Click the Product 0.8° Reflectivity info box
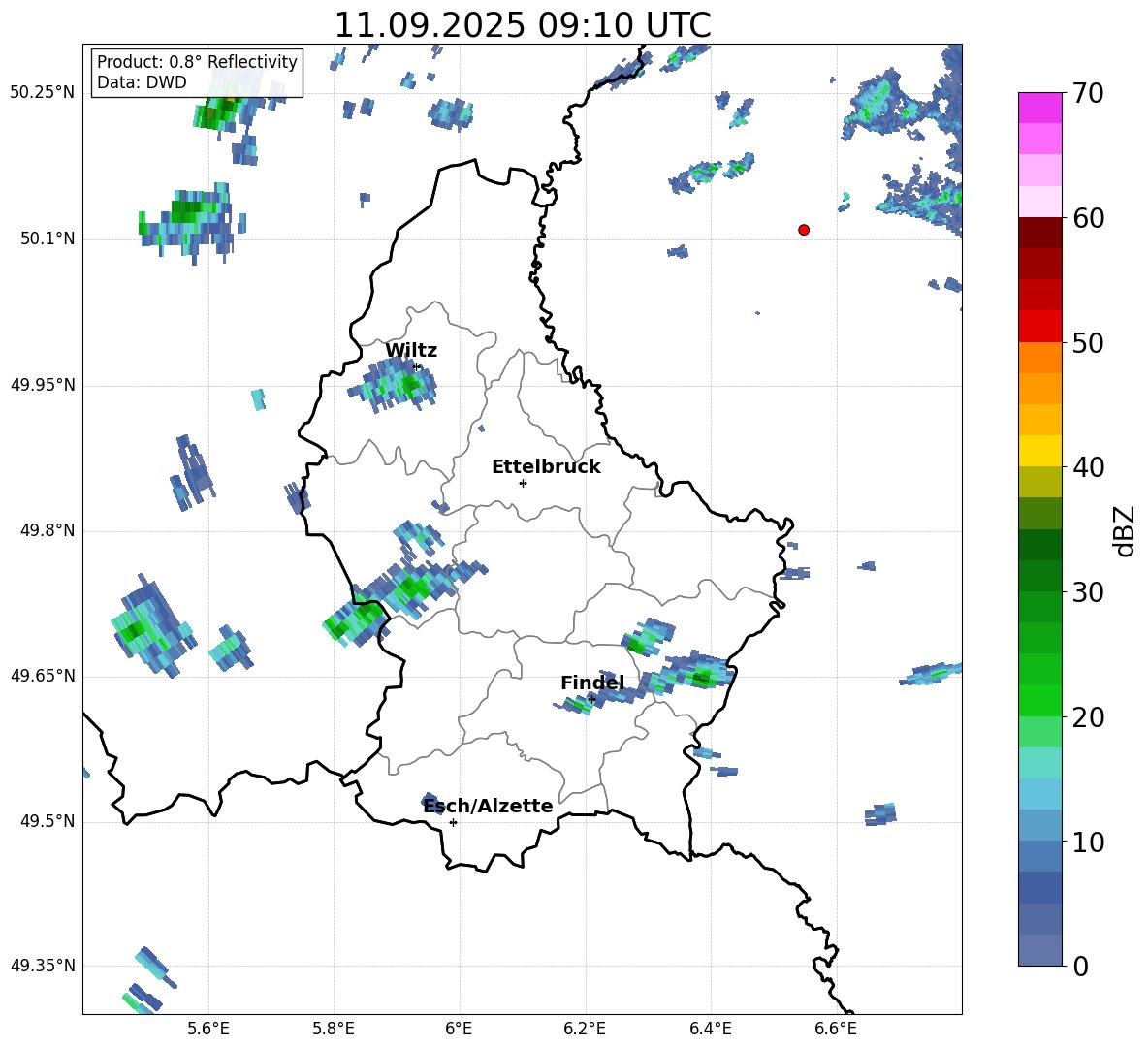 197,73
